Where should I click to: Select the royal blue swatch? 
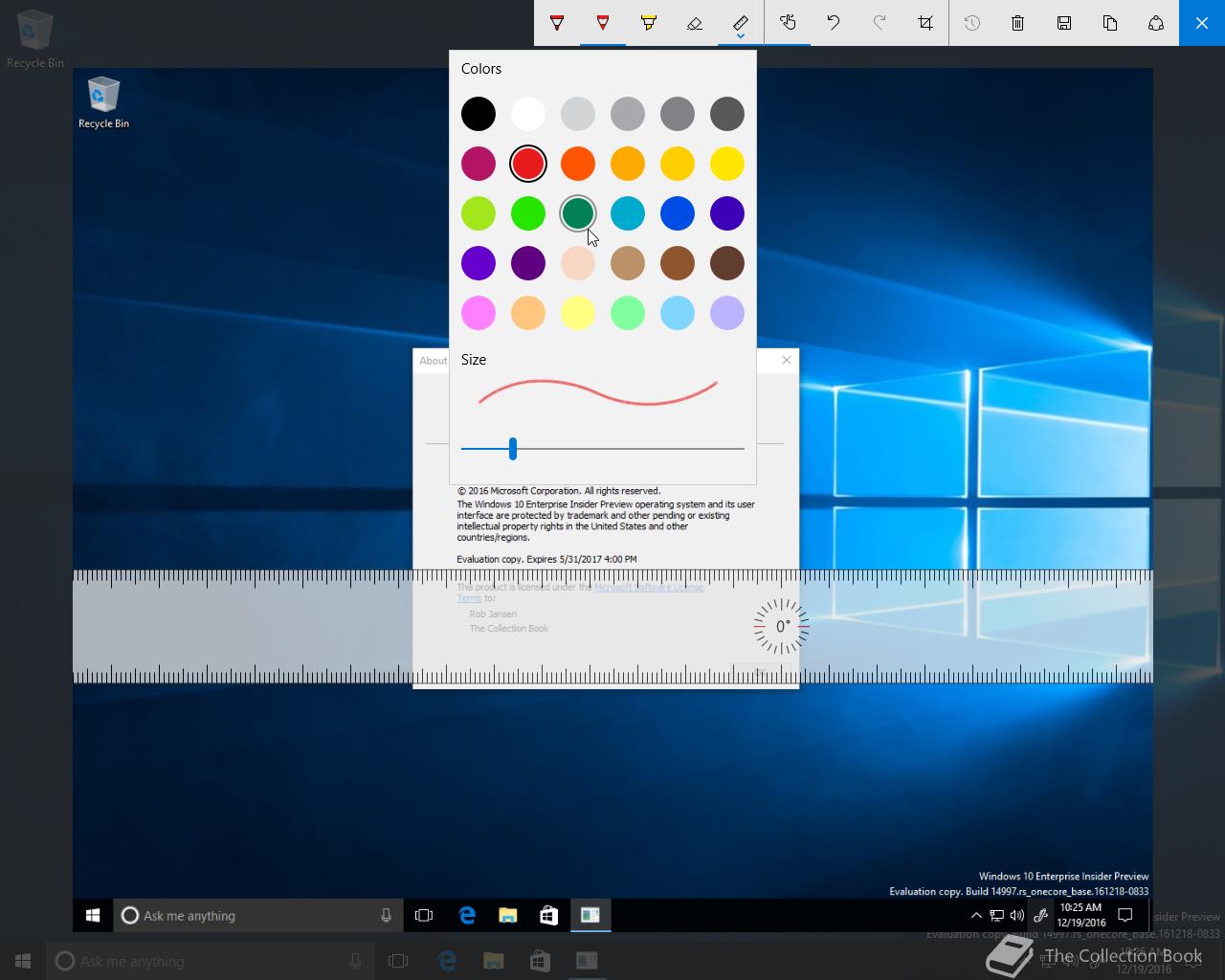pyautogui.click(x=678, y=213)
